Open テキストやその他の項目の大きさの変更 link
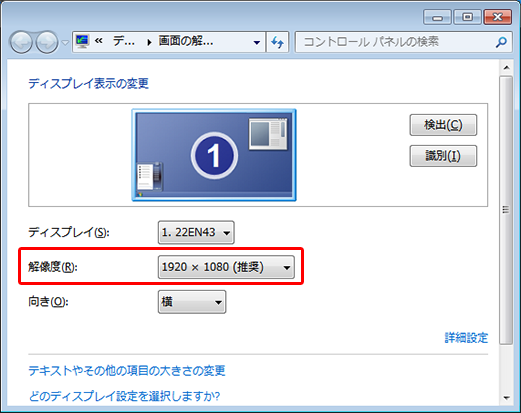 coord(127,371)
